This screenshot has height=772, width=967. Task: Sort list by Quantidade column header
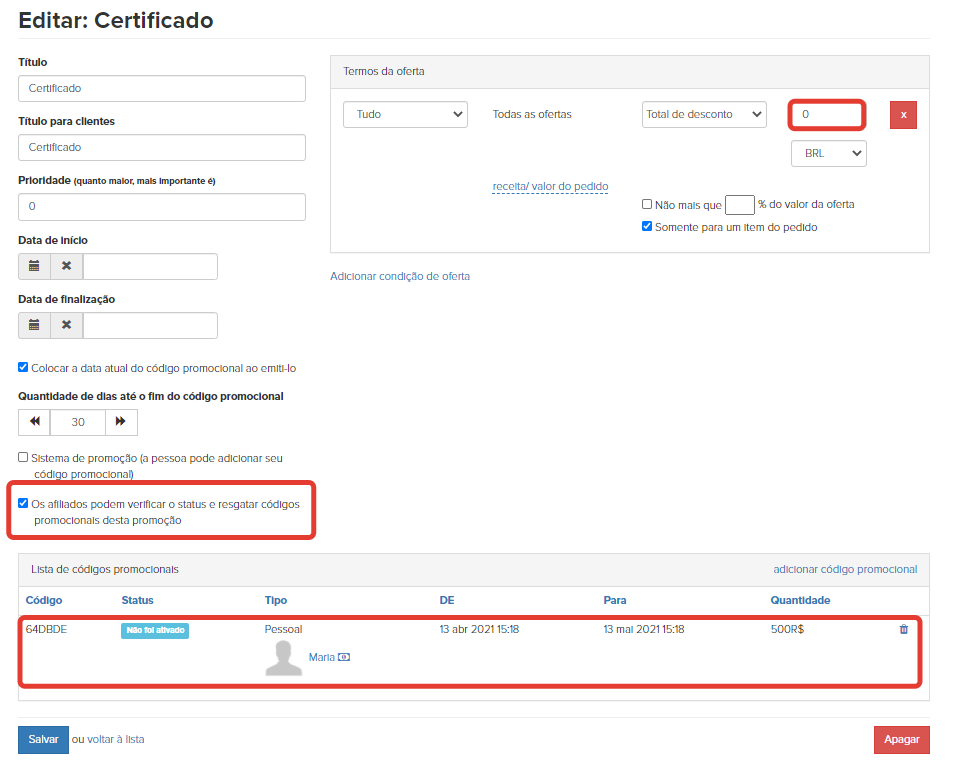coord(800,601)
